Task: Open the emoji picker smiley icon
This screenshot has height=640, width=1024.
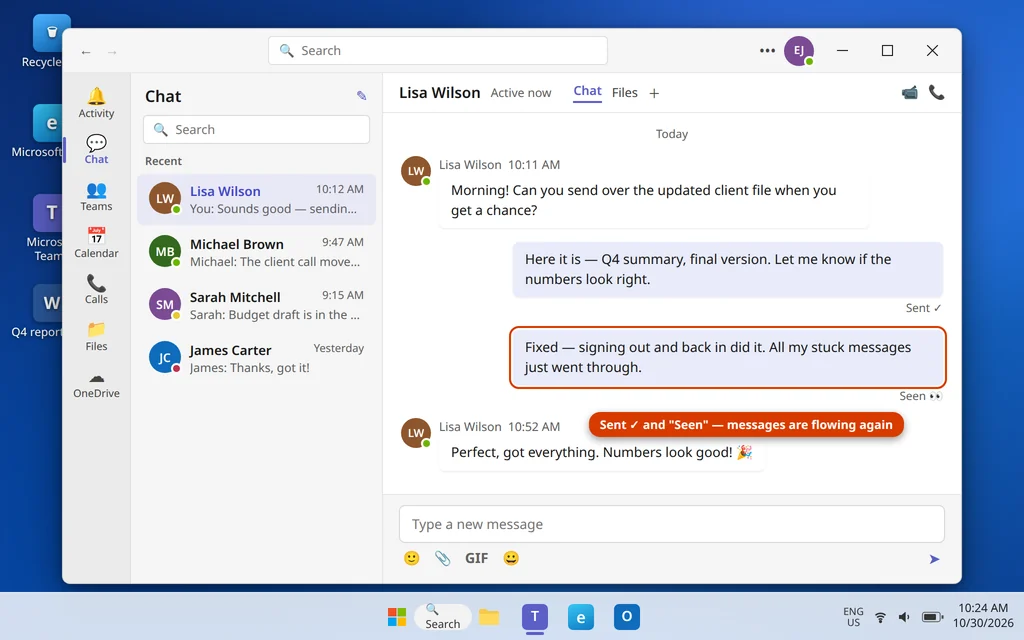Action: (x=411, y=558)
